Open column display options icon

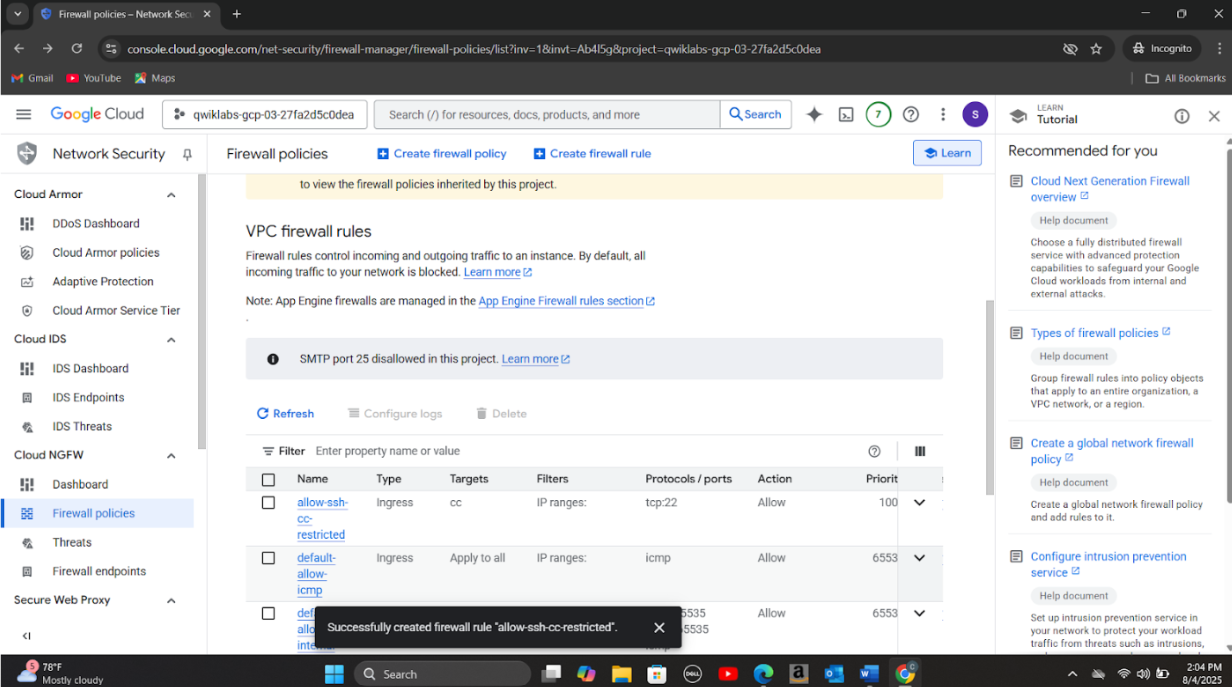(920, 451)
